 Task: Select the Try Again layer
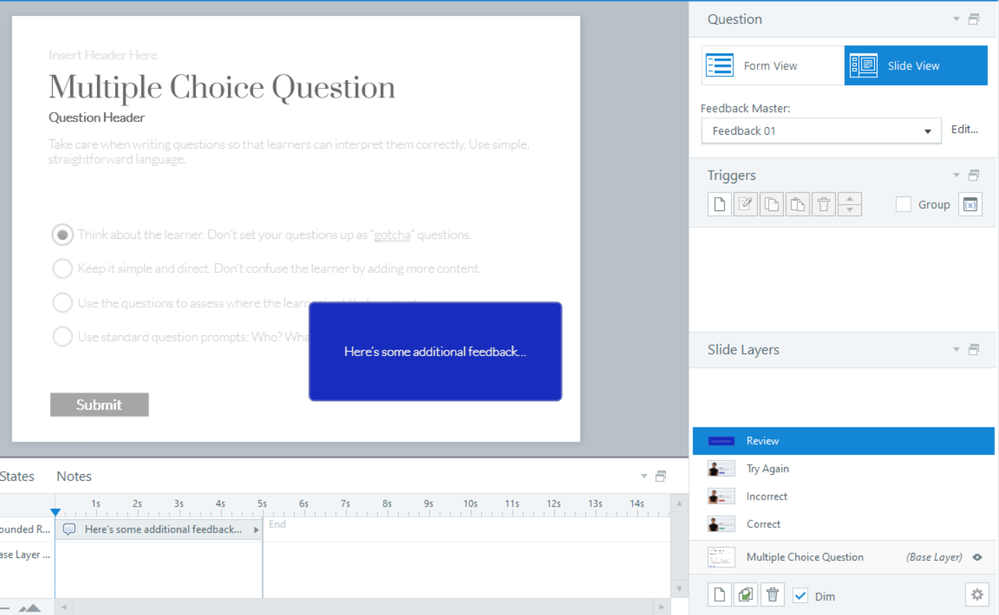pos(844,468)
